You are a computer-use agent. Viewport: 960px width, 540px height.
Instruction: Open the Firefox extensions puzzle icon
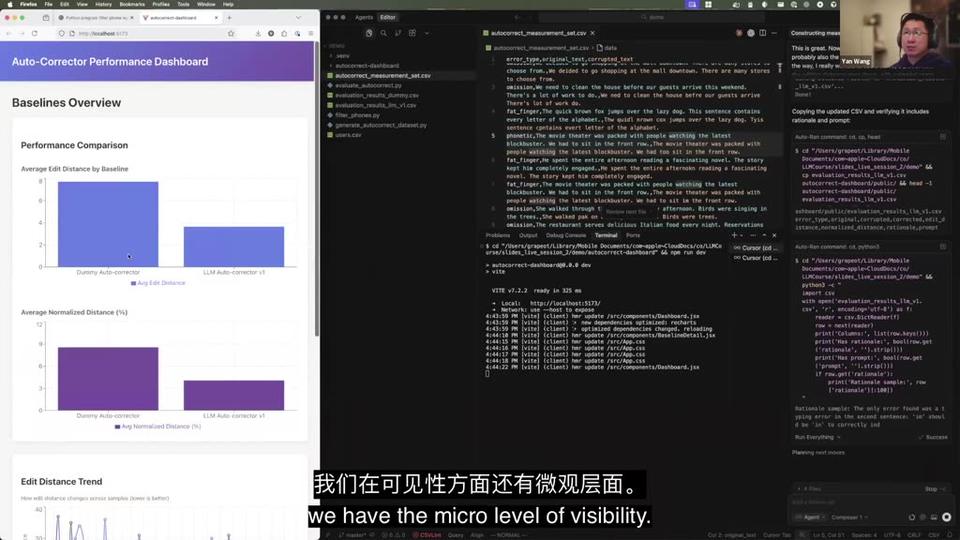[284, 34]
